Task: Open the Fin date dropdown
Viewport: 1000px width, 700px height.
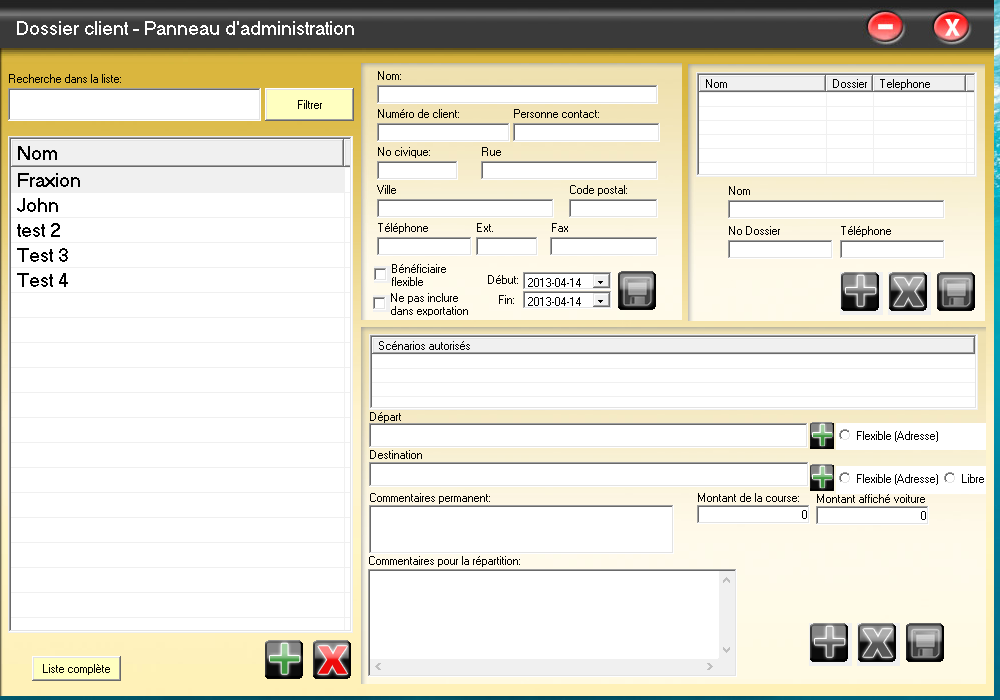Action: 601,300
